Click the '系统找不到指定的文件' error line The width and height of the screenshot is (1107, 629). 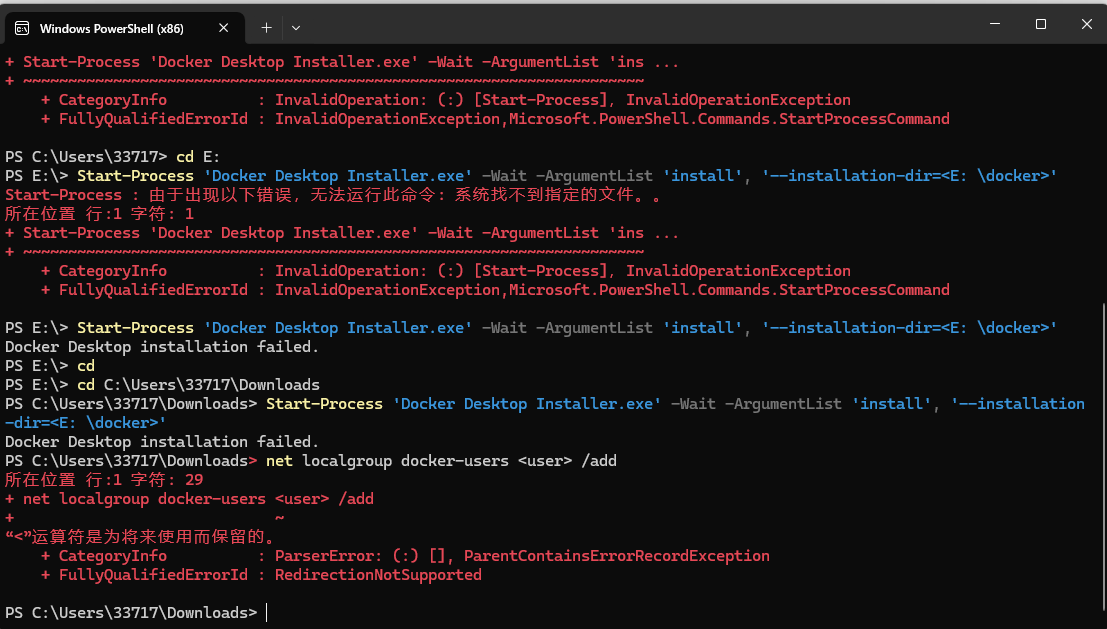(x=333, y=195)
